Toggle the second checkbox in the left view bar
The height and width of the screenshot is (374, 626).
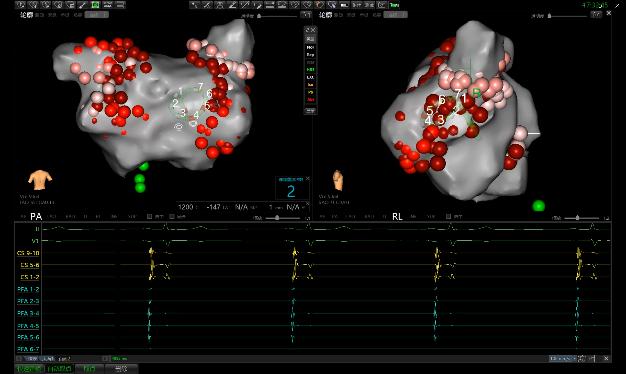point(172,217)
